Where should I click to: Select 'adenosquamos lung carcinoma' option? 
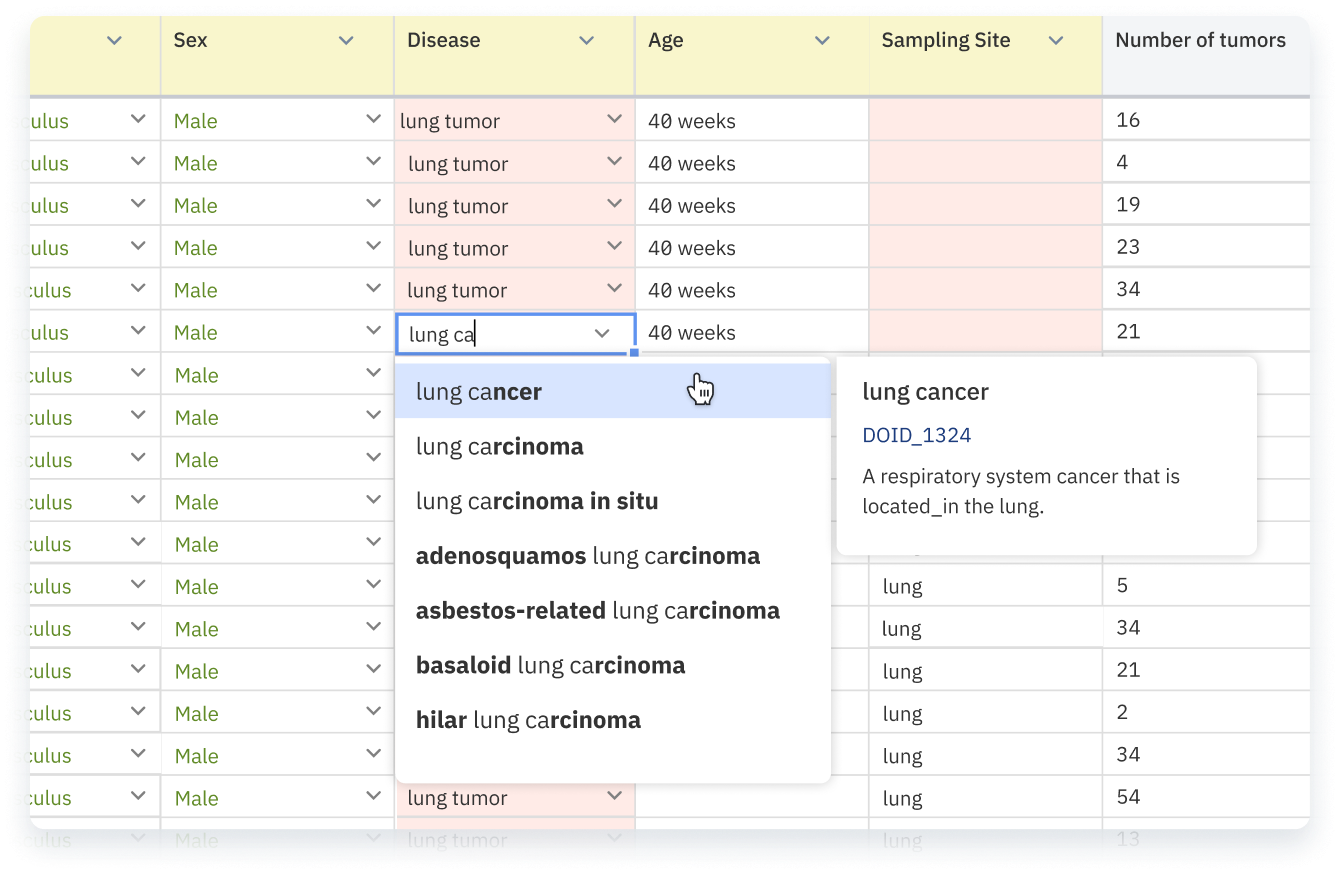click(588, 556)
